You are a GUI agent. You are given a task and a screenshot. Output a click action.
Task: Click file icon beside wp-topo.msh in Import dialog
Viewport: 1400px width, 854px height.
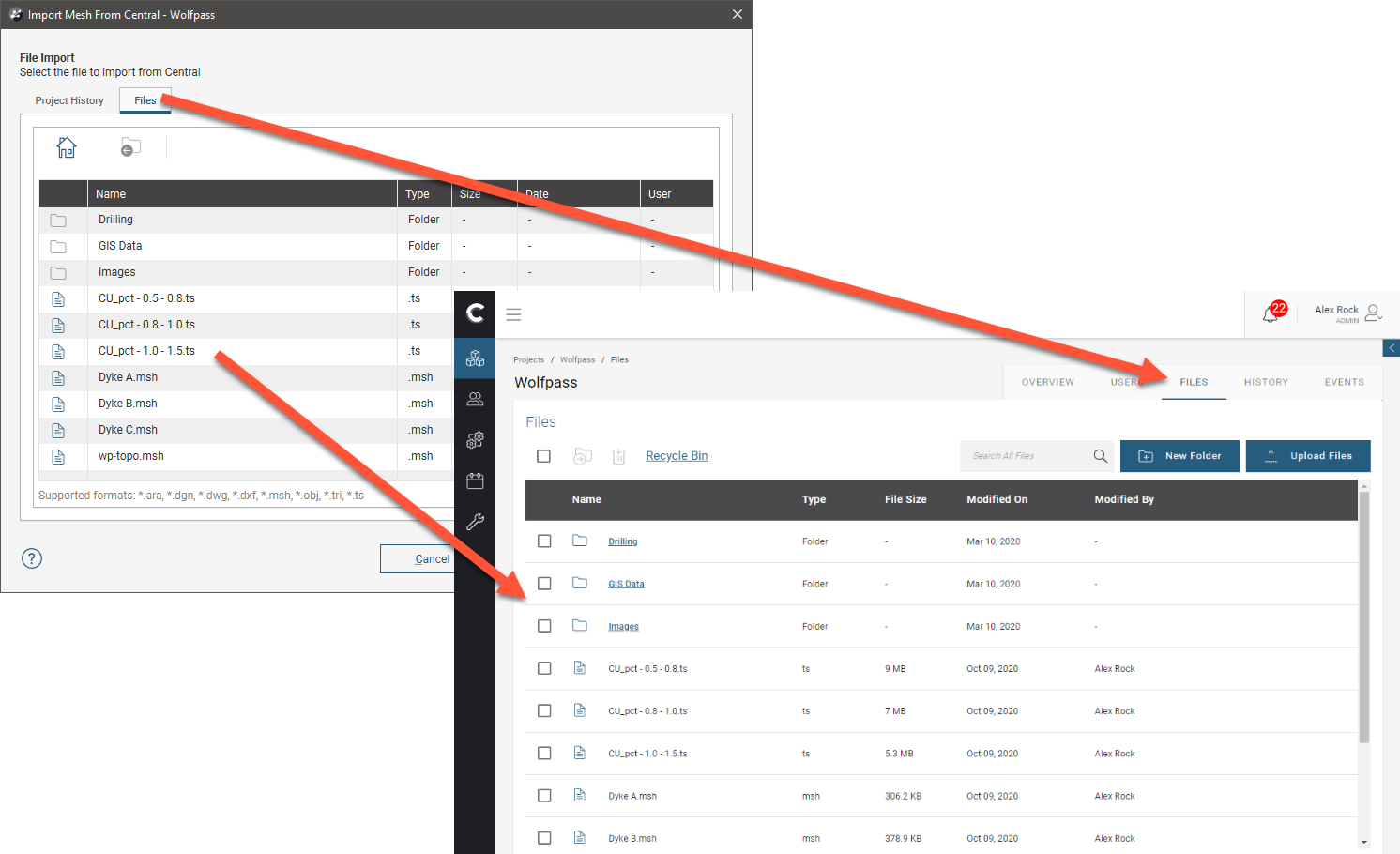(58, 456)
